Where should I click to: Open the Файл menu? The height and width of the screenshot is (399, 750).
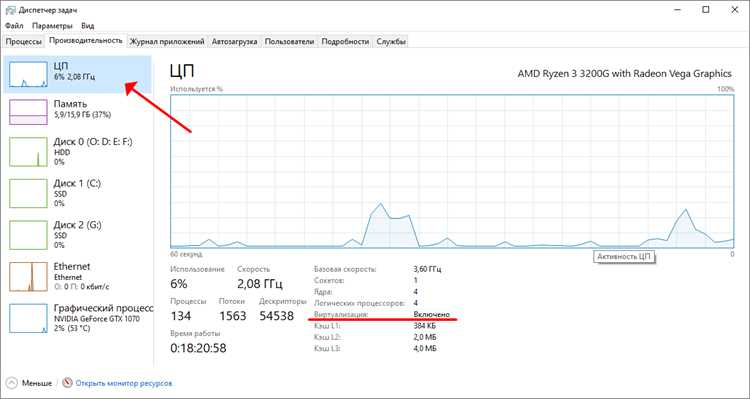coord(14,26)
